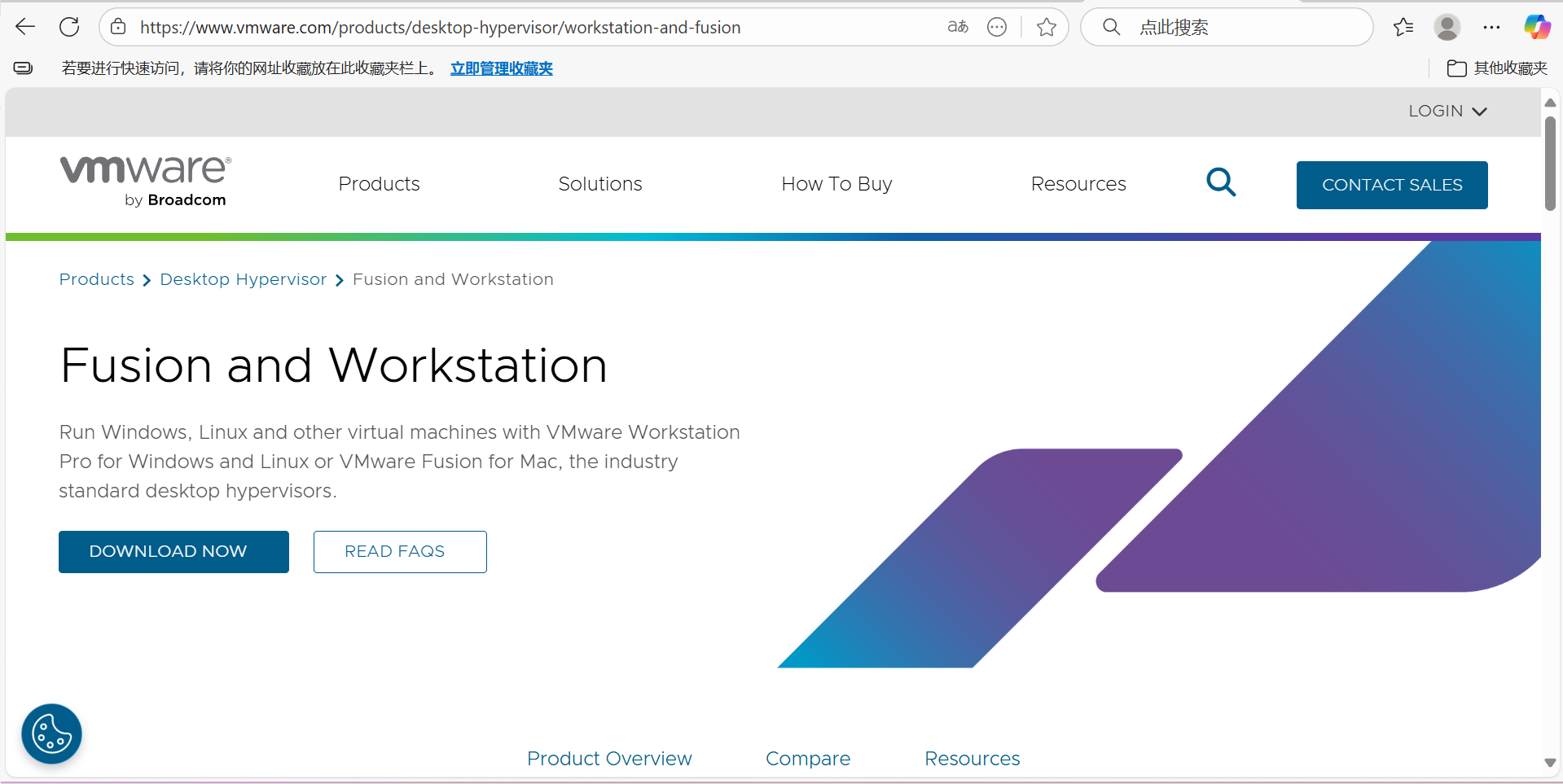Open the Copilot sidebar
1563x784 pixels.
click(x=1537, y=26)
